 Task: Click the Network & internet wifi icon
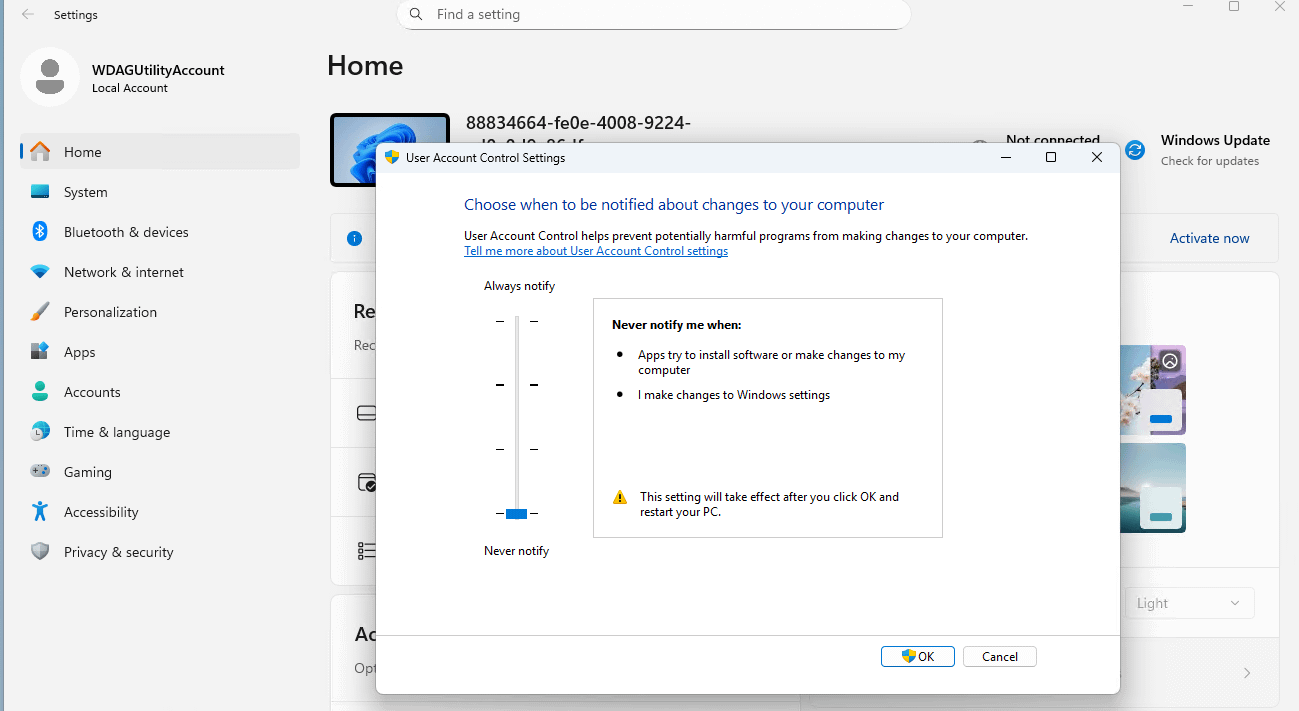(40, 272)
